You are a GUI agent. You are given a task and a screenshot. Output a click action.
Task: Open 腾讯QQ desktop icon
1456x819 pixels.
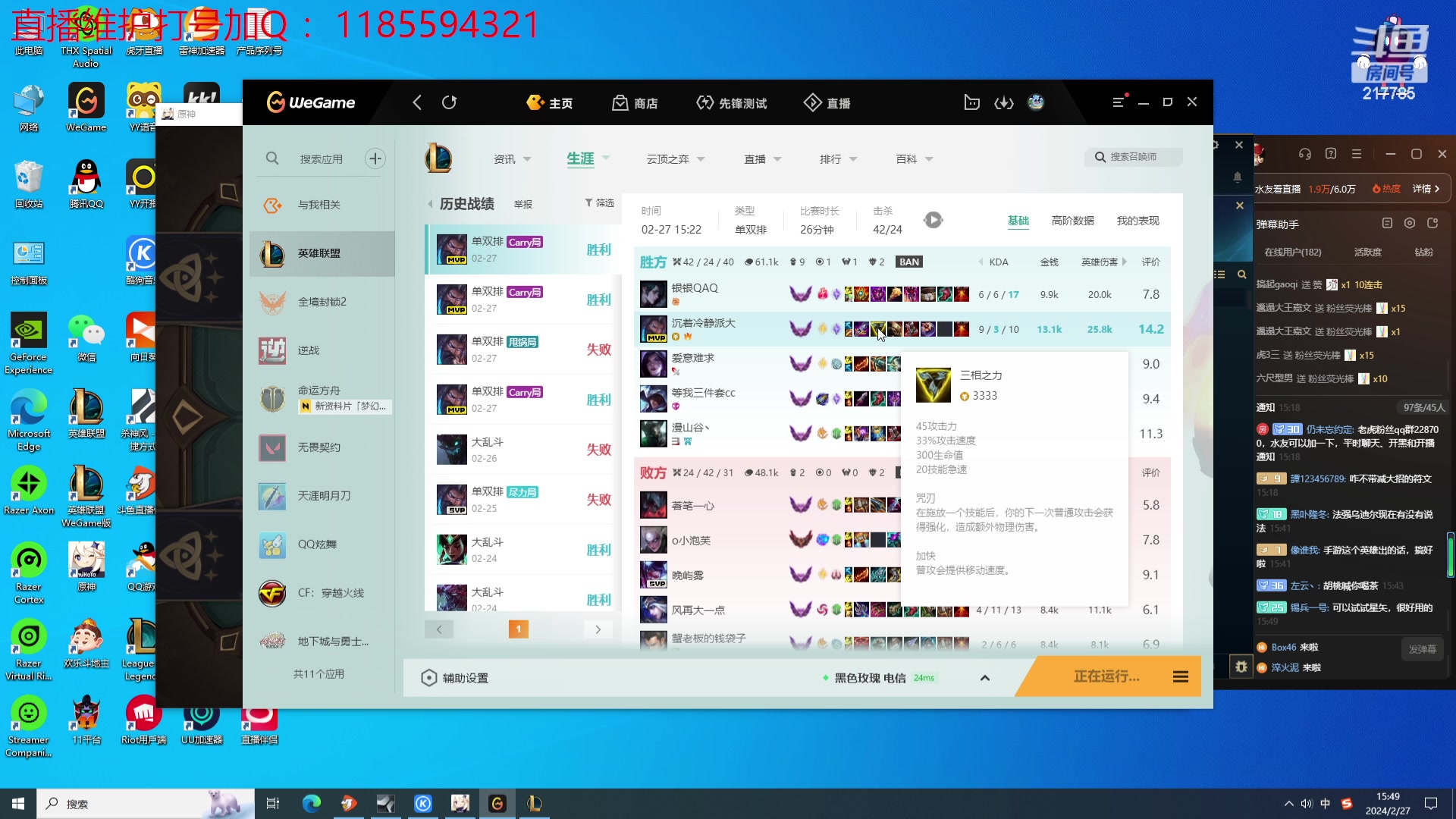86,184
